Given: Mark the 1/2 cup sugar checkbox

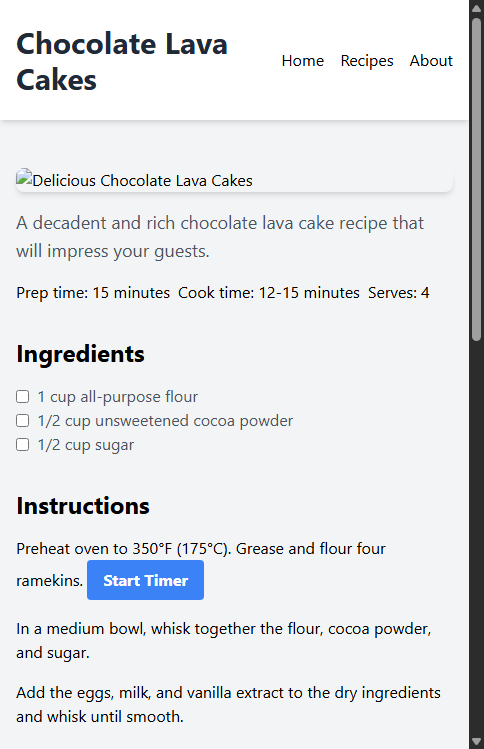Looking at the screenshot, I should 22,445.
